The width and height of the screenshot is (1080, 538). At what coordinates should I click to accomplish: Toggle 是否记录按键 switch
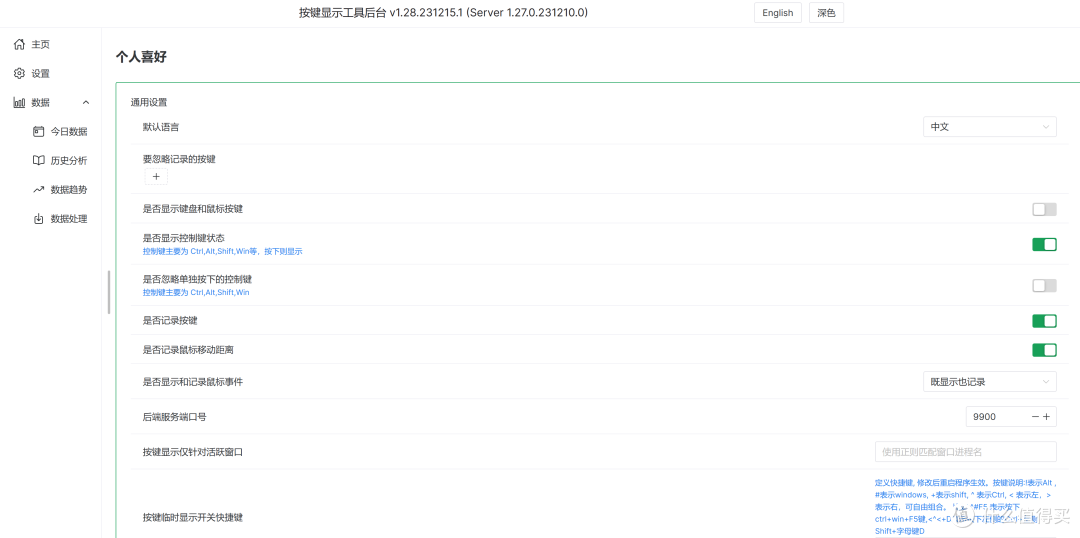pyautogui.click(x=1044, y=321)
